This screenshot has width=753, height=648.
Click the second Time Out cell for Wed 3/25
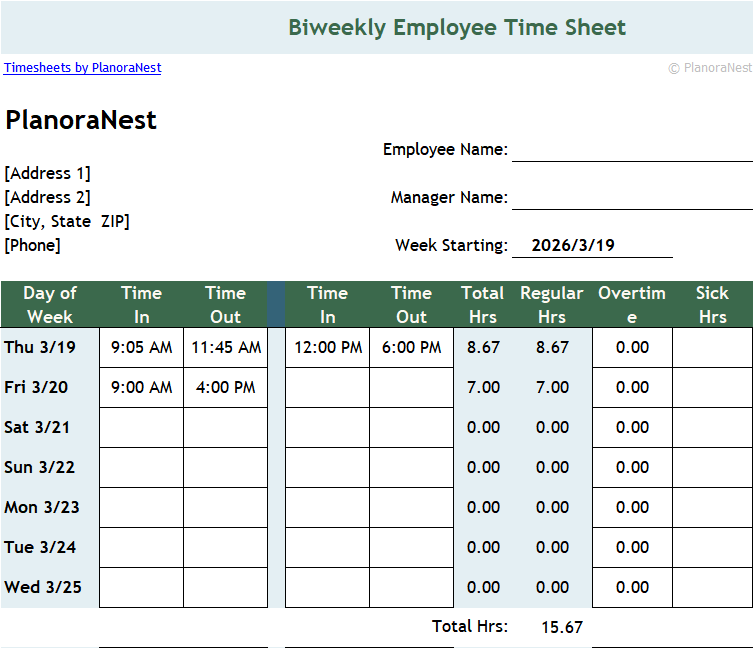point(412,587)
